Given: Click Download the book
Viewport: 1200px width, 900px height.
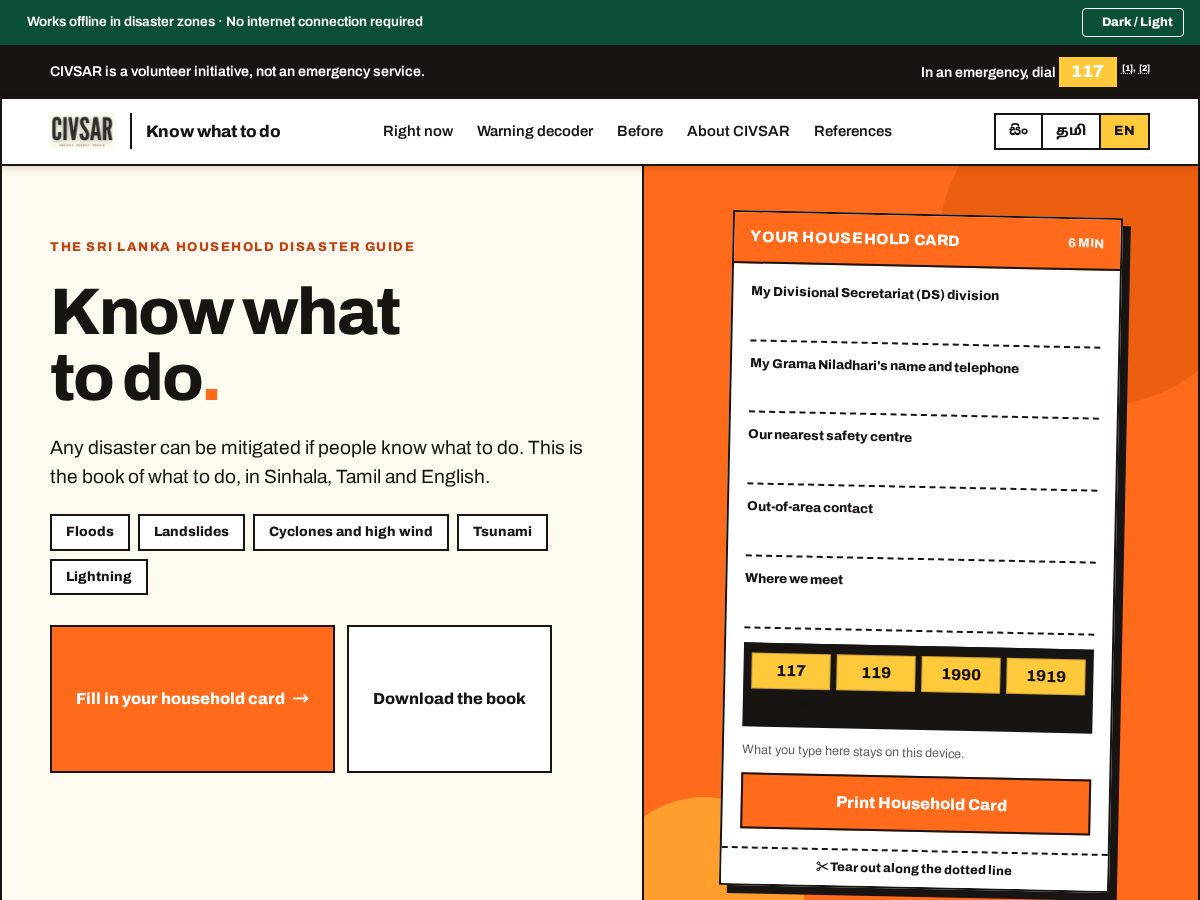Looking at the screenshot, I should click(449, 699).
